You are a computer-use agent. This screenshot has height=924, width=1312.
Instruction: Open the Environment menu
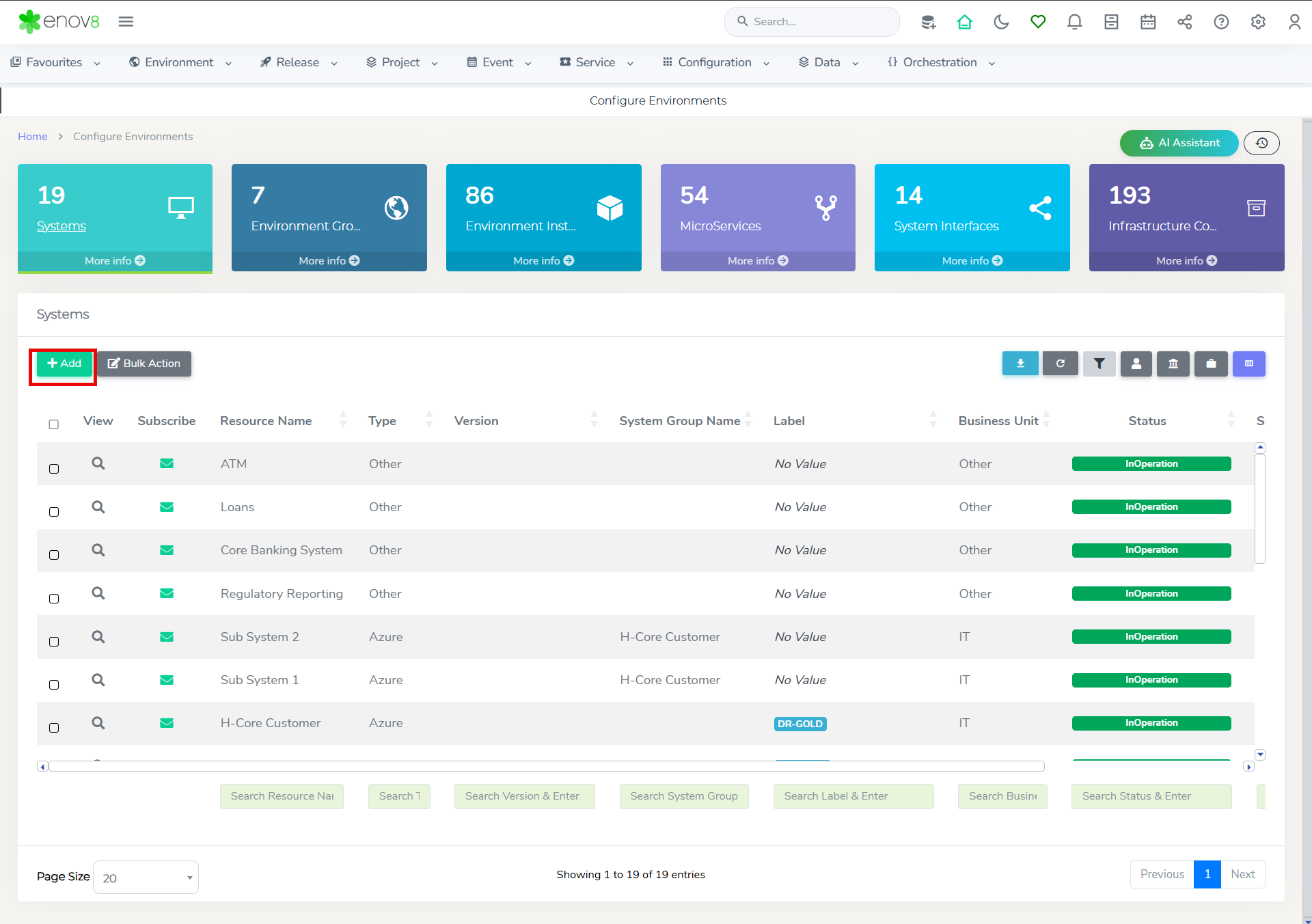point(180,62)
